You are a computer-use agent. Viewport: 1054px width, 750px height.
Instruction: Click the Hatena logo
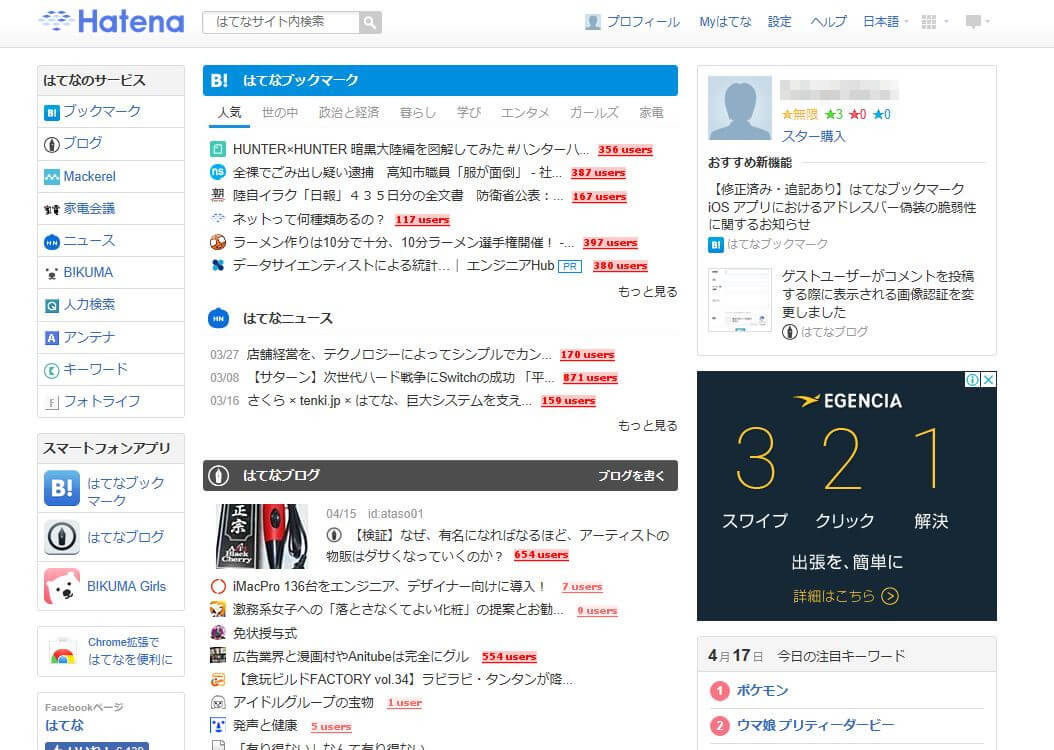coord(111,22)
